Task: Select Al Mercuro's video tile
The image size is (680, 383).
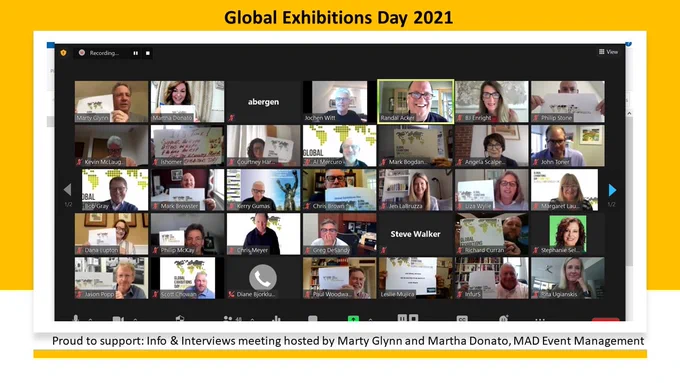Action: coord(339,146)
